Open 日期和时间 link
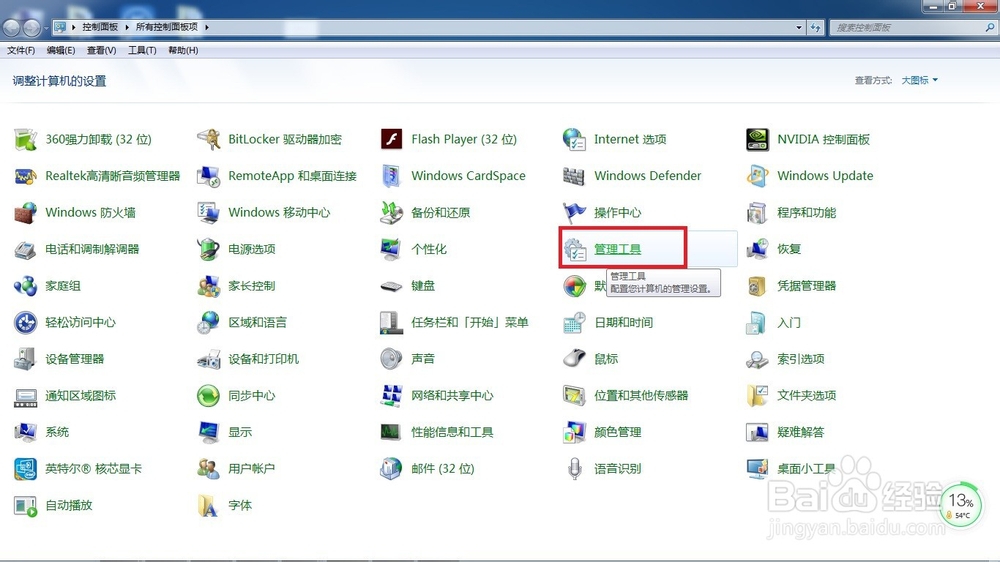This screenshot has width=1000, height=562. point(624,322)
